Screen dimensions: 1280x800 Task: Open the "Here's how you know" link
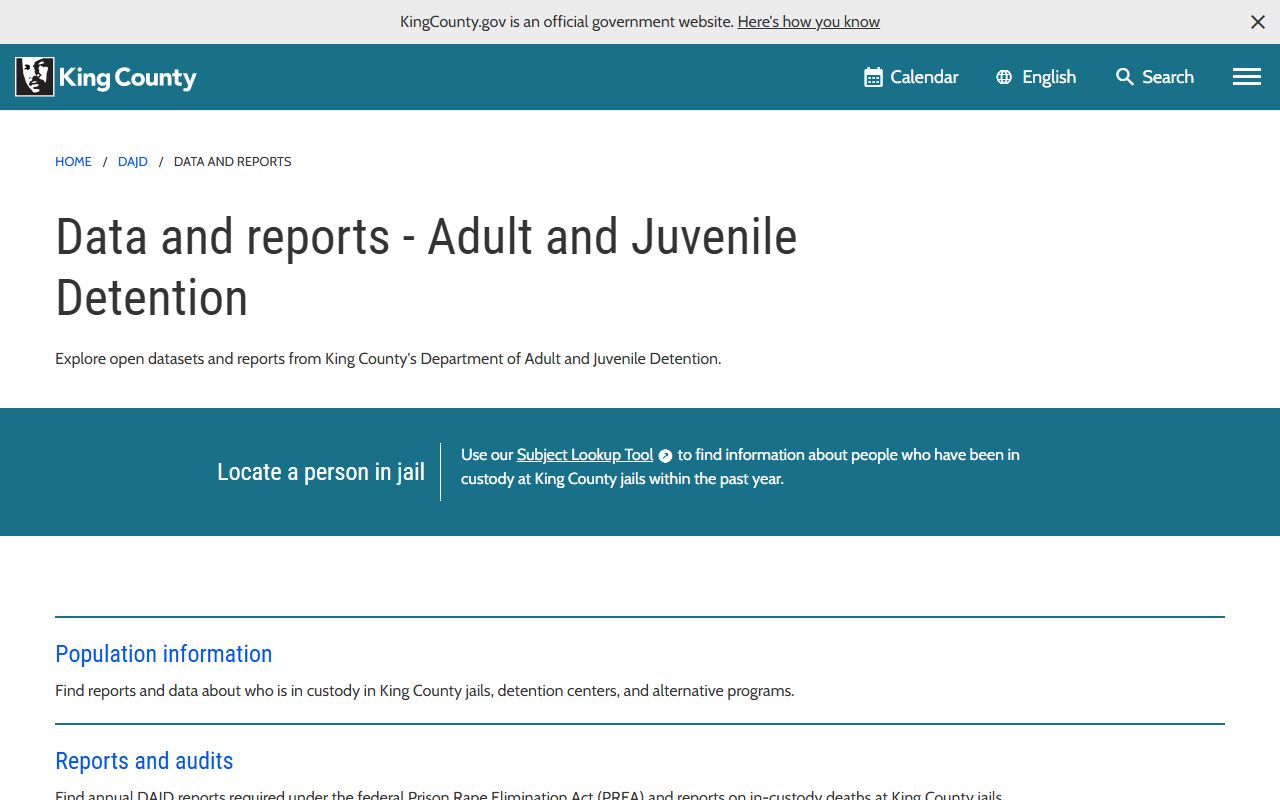[x=809, y=22]
